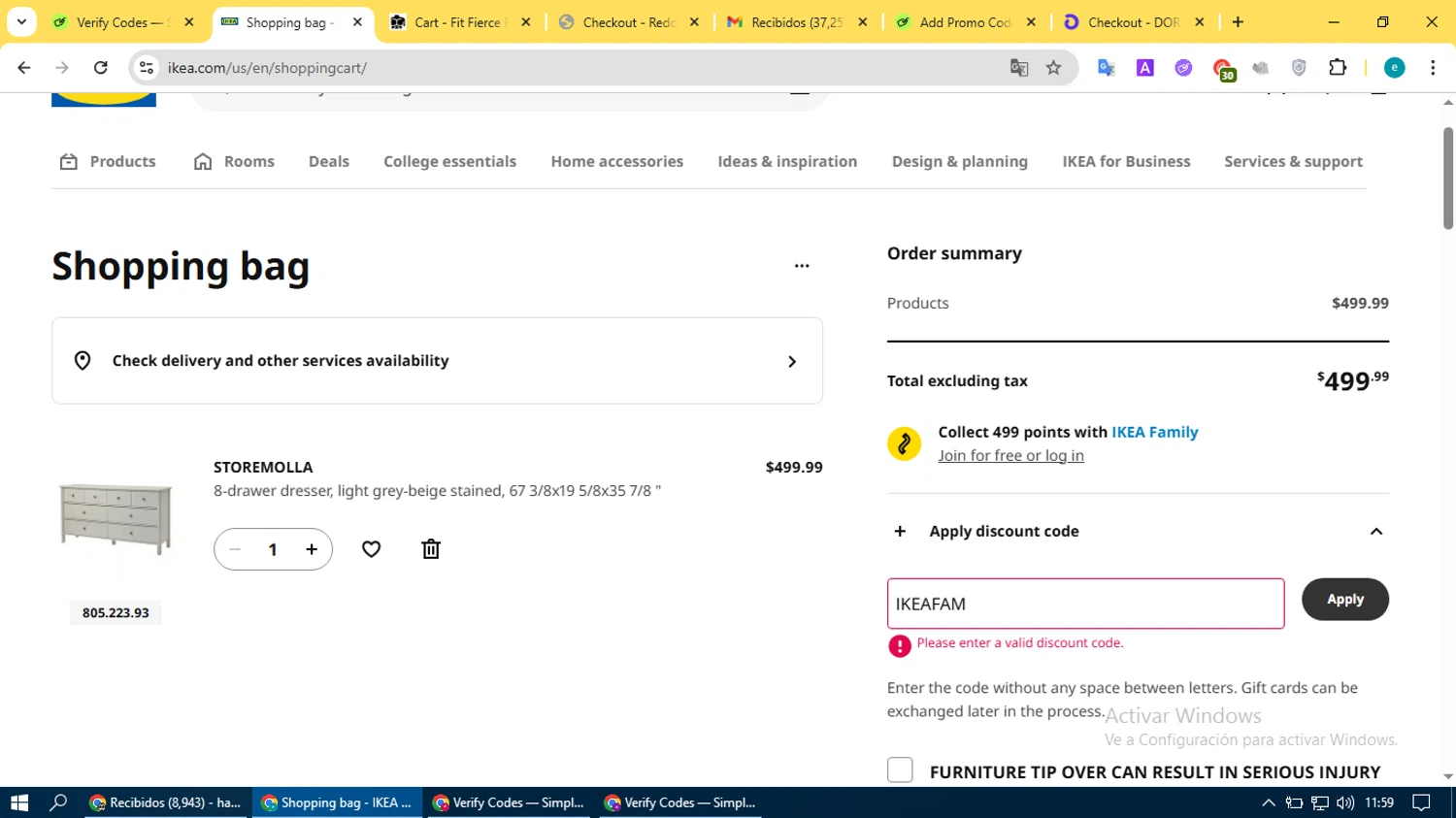Click the red error exclamation icon
The height and width of the screenshot is (818, 1456).
click(x=900, y=646)
